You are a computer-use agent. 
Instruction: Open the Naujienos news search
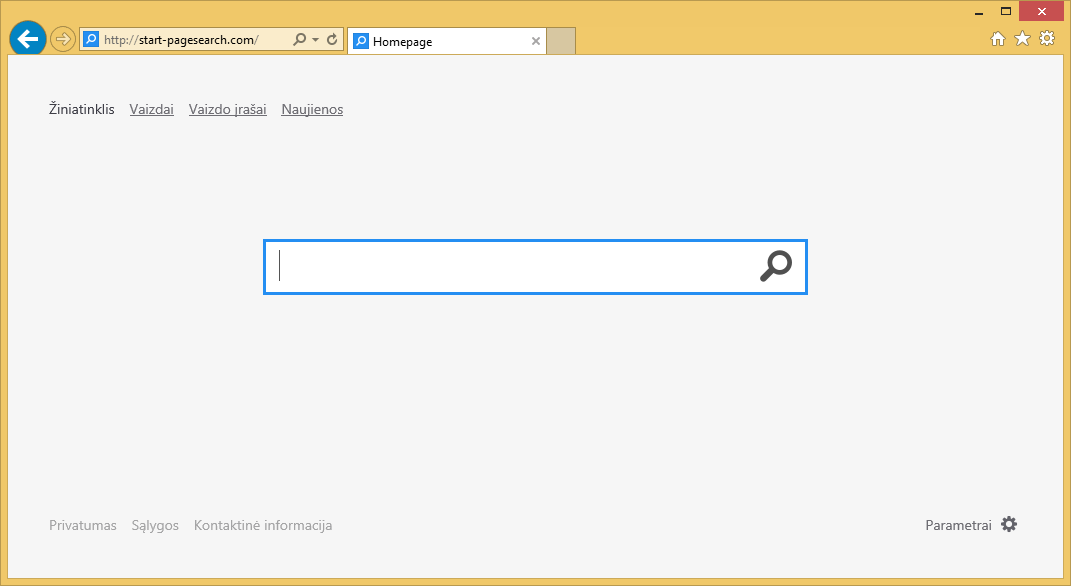click(x=311, y=109)
